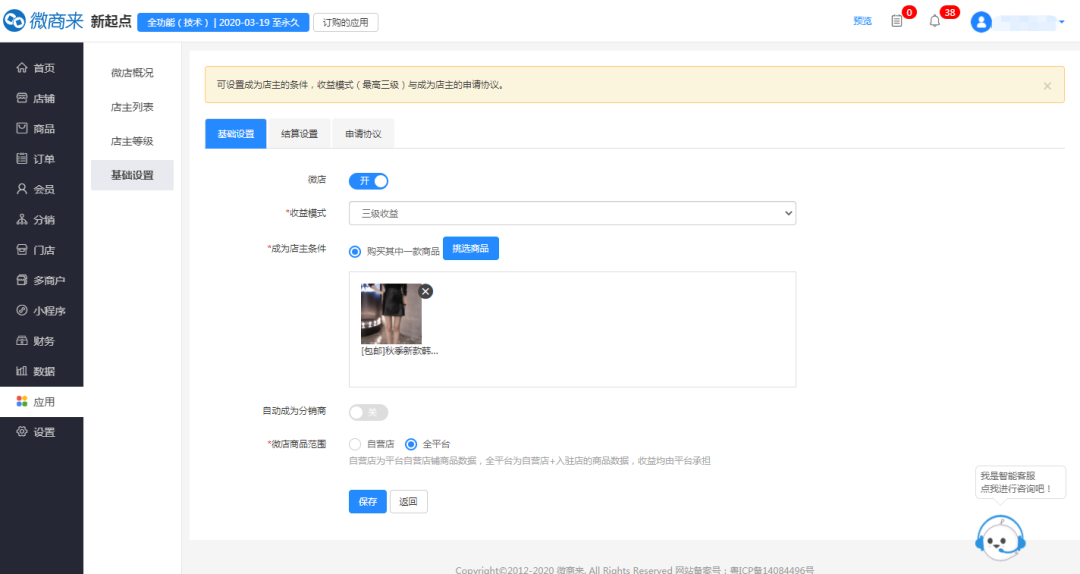1080x574 pixels.
Task: Enable the 自动成为分销商 switch
Action: click(368, 412)
